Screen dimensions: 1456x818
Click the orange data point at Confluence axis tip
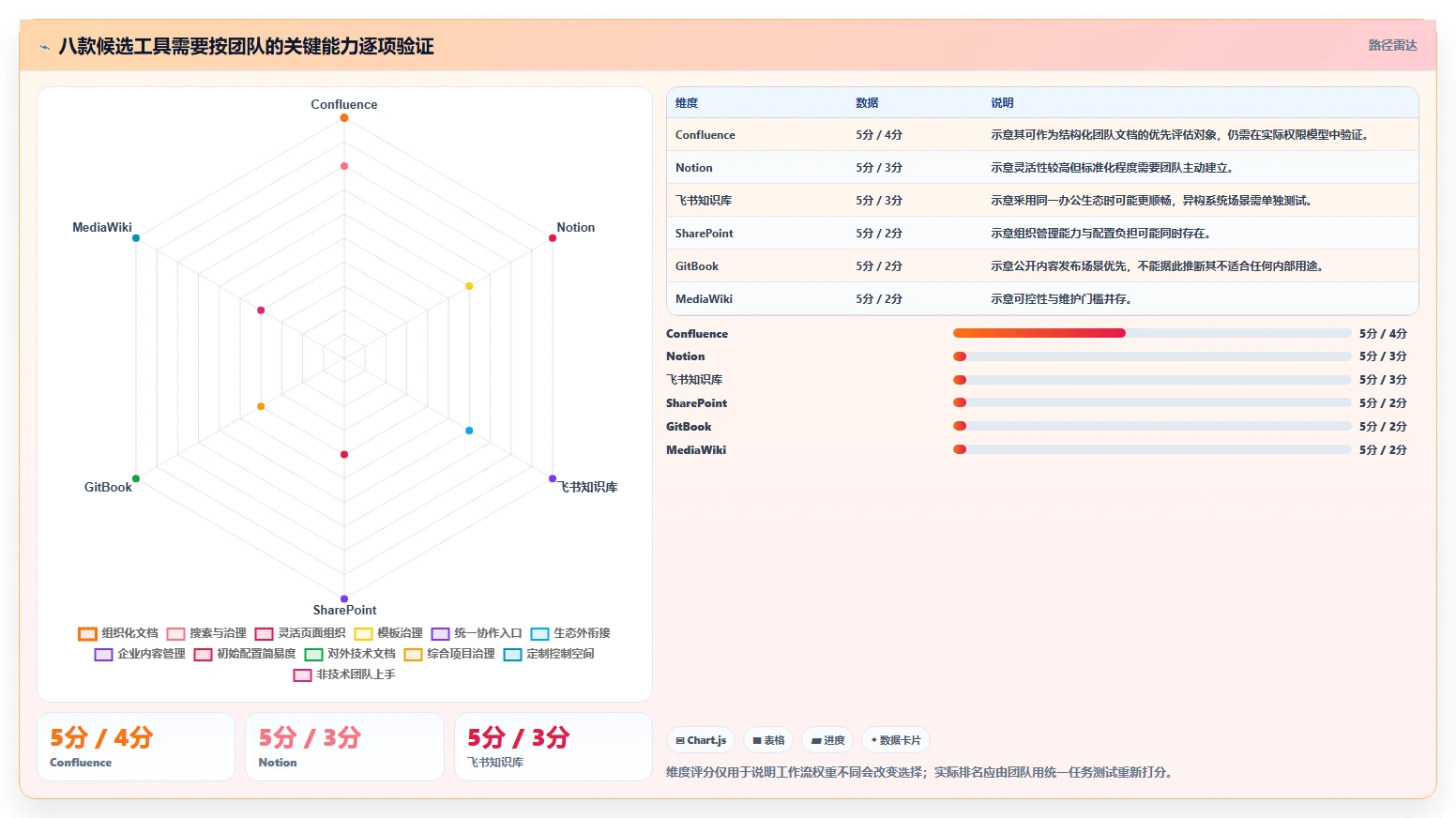pos(344,118)
